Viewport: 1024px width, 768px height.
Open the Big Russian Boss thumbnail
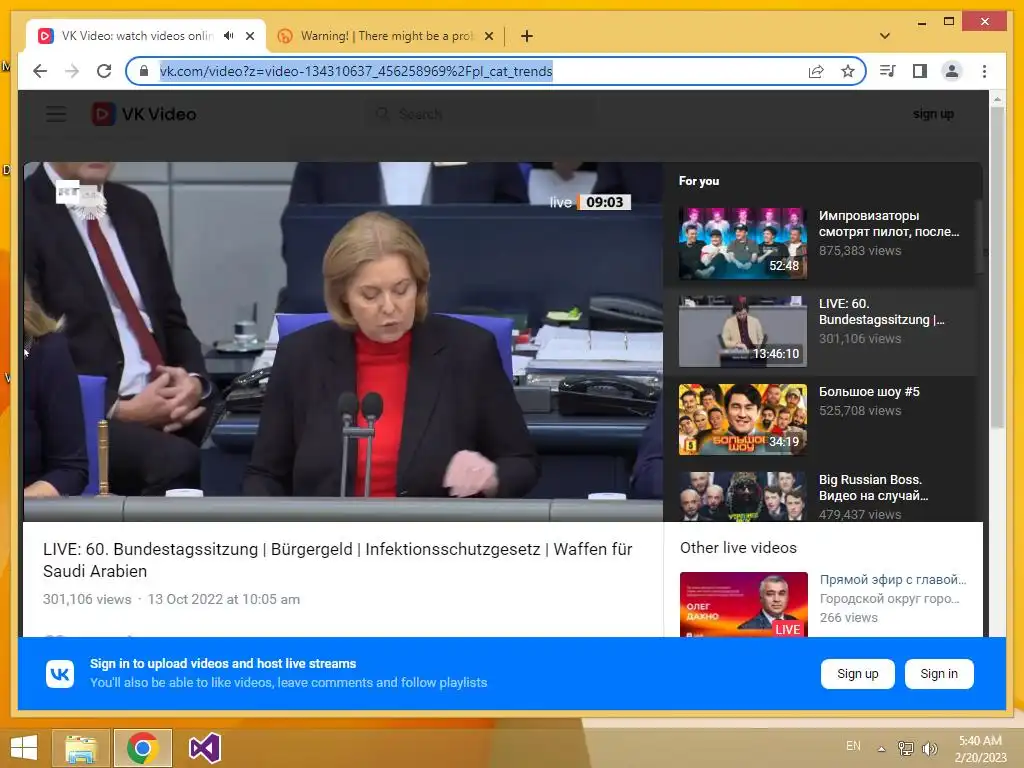coord(743,496)
